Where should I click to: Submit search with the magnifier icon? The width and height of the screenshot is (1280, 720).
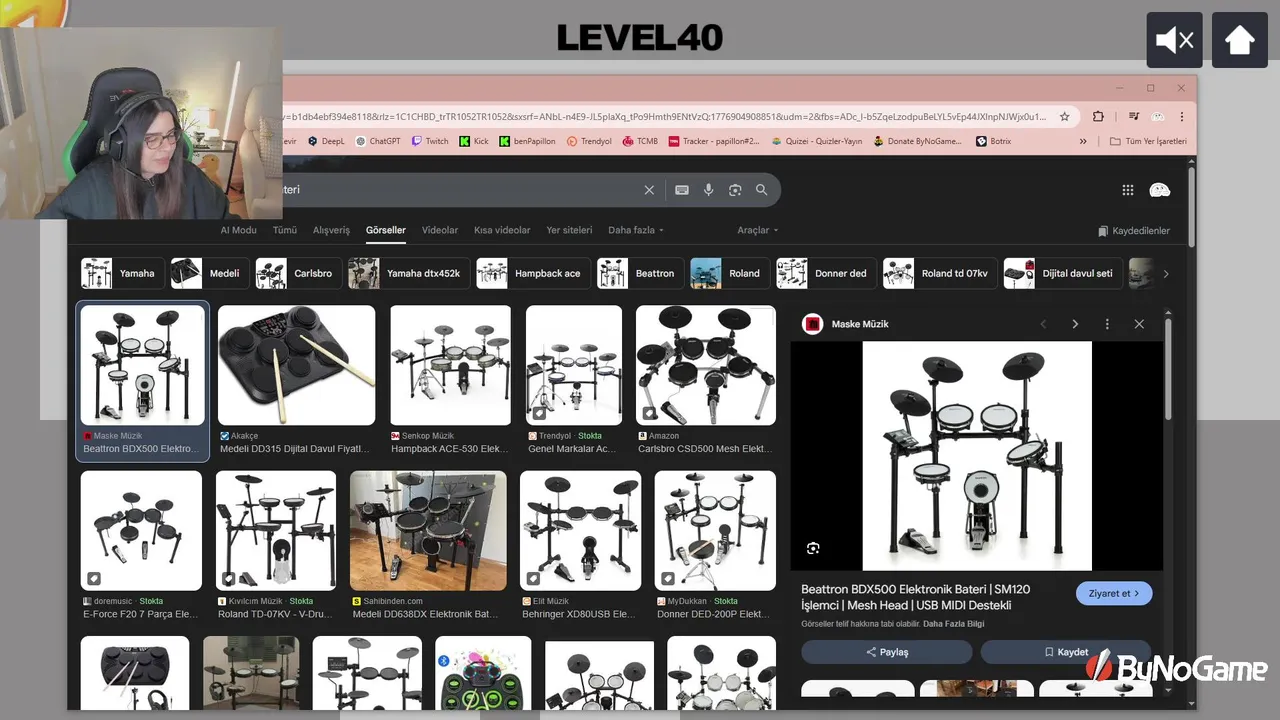[762, 190]
